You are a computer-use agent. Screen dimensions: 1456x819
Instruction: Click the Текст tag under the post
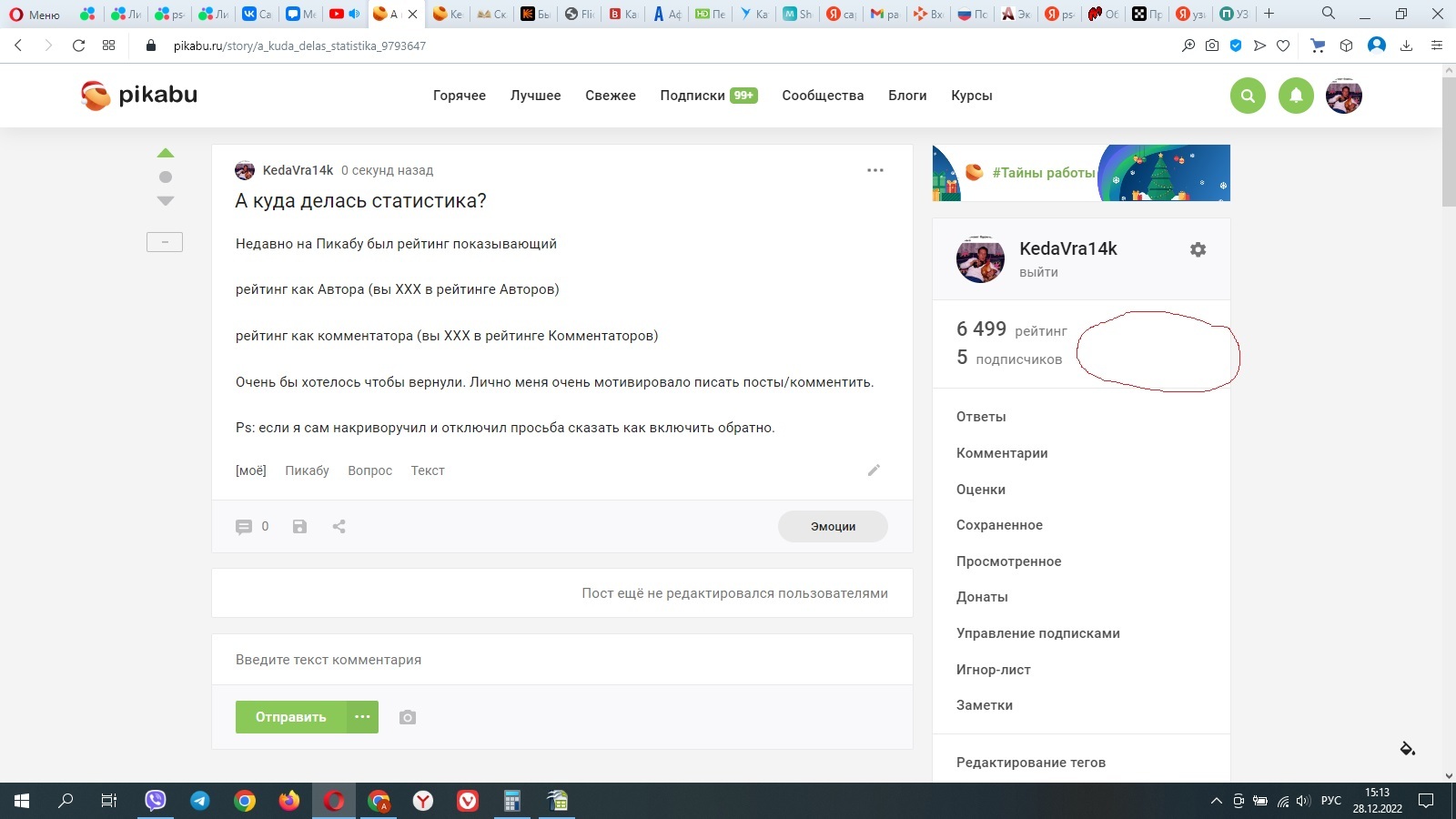pyautogui.click(x=428, y=470)
